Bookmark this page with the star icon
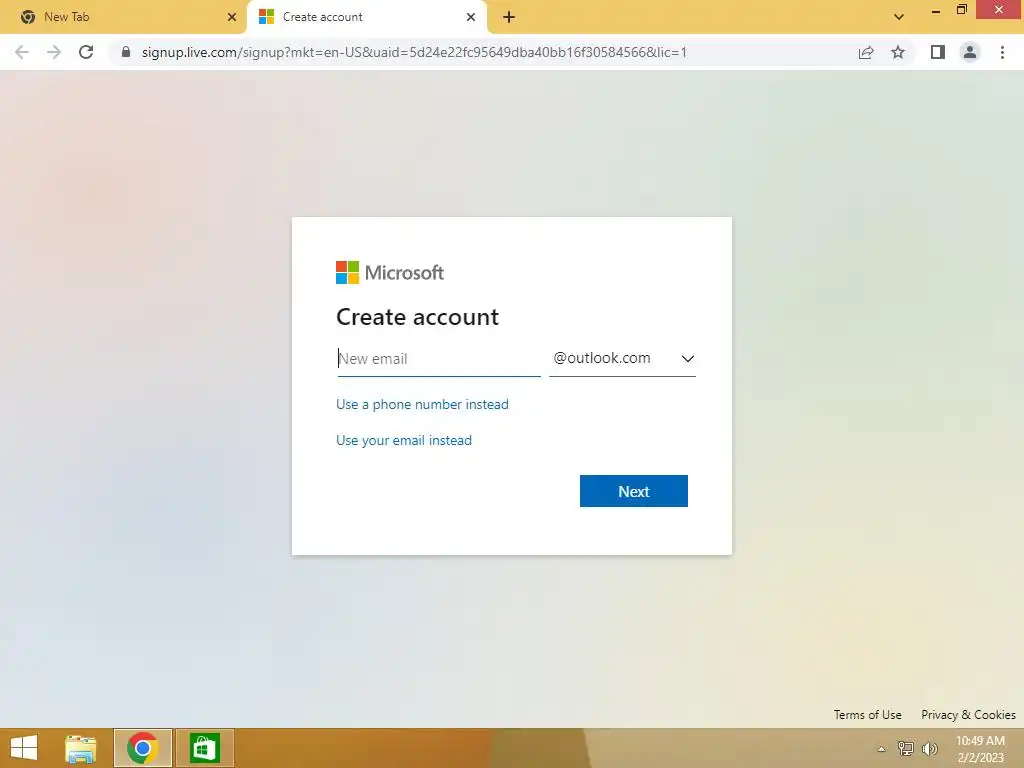Viewport: 1024px width, 768px height. pyautogui.click(x=898, y=52)
